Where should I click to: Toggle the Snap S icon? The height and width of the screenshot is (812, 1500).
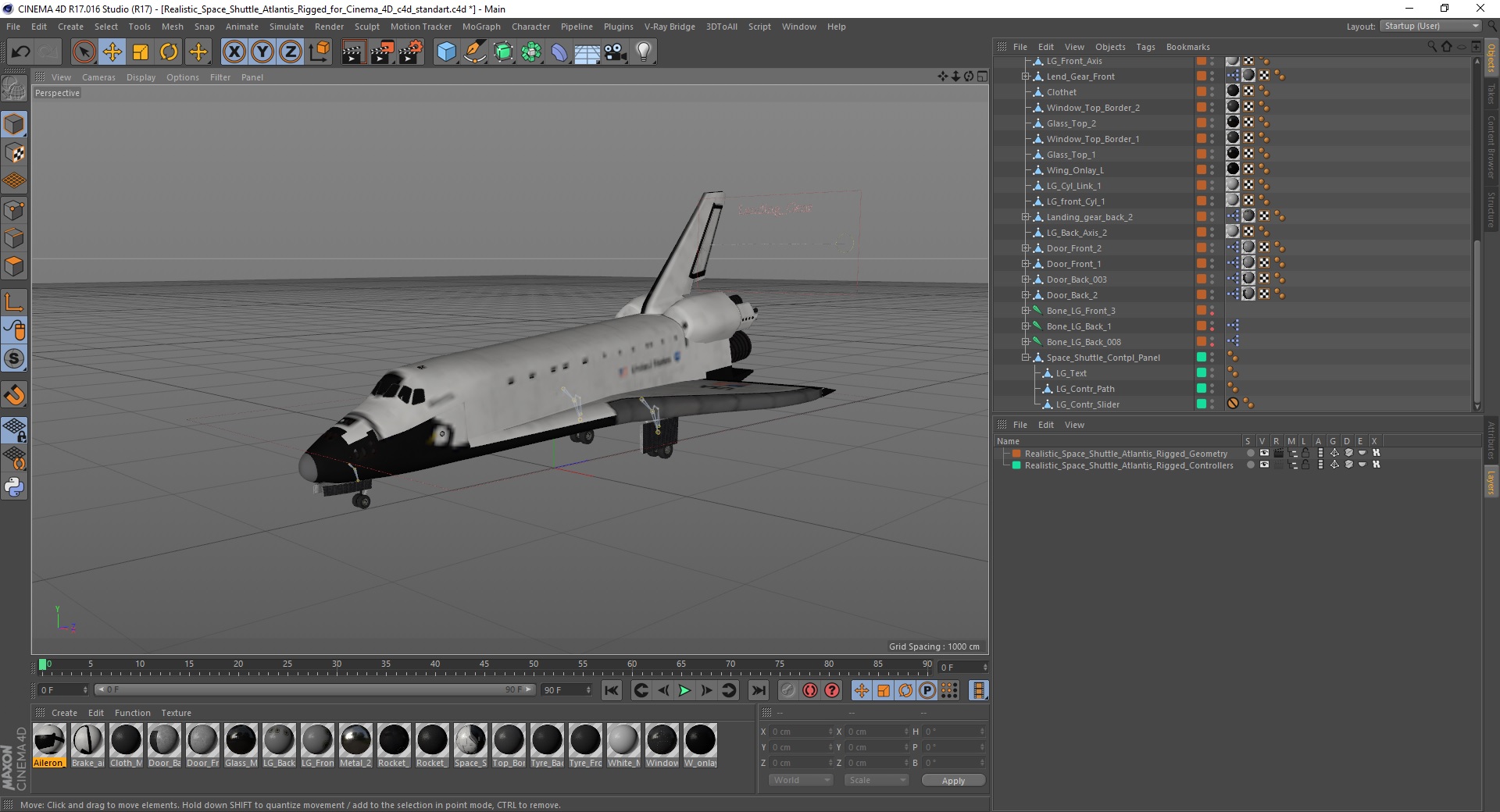[14, 359]
